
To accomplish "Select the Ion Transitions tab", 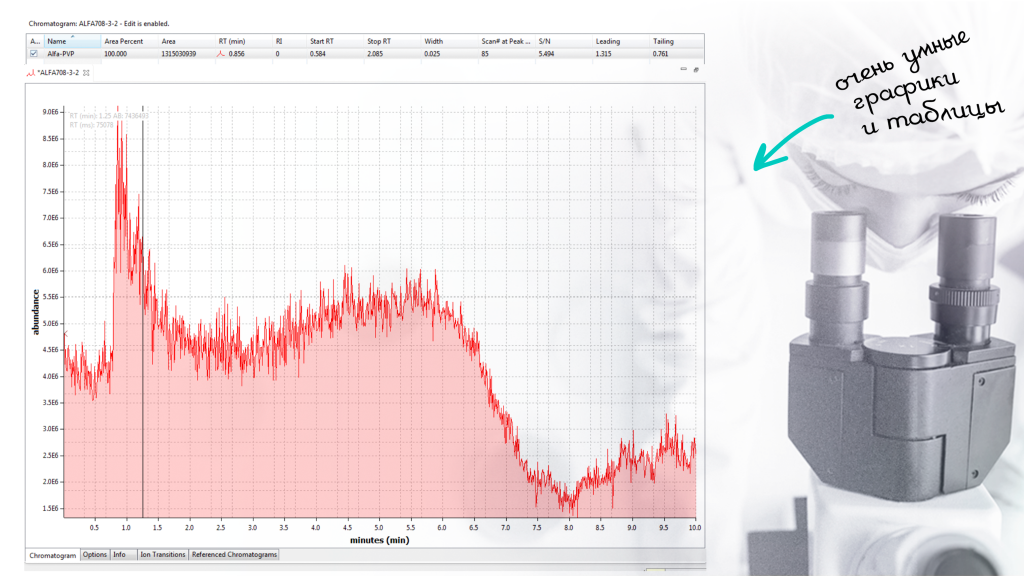I will point(162,554).
